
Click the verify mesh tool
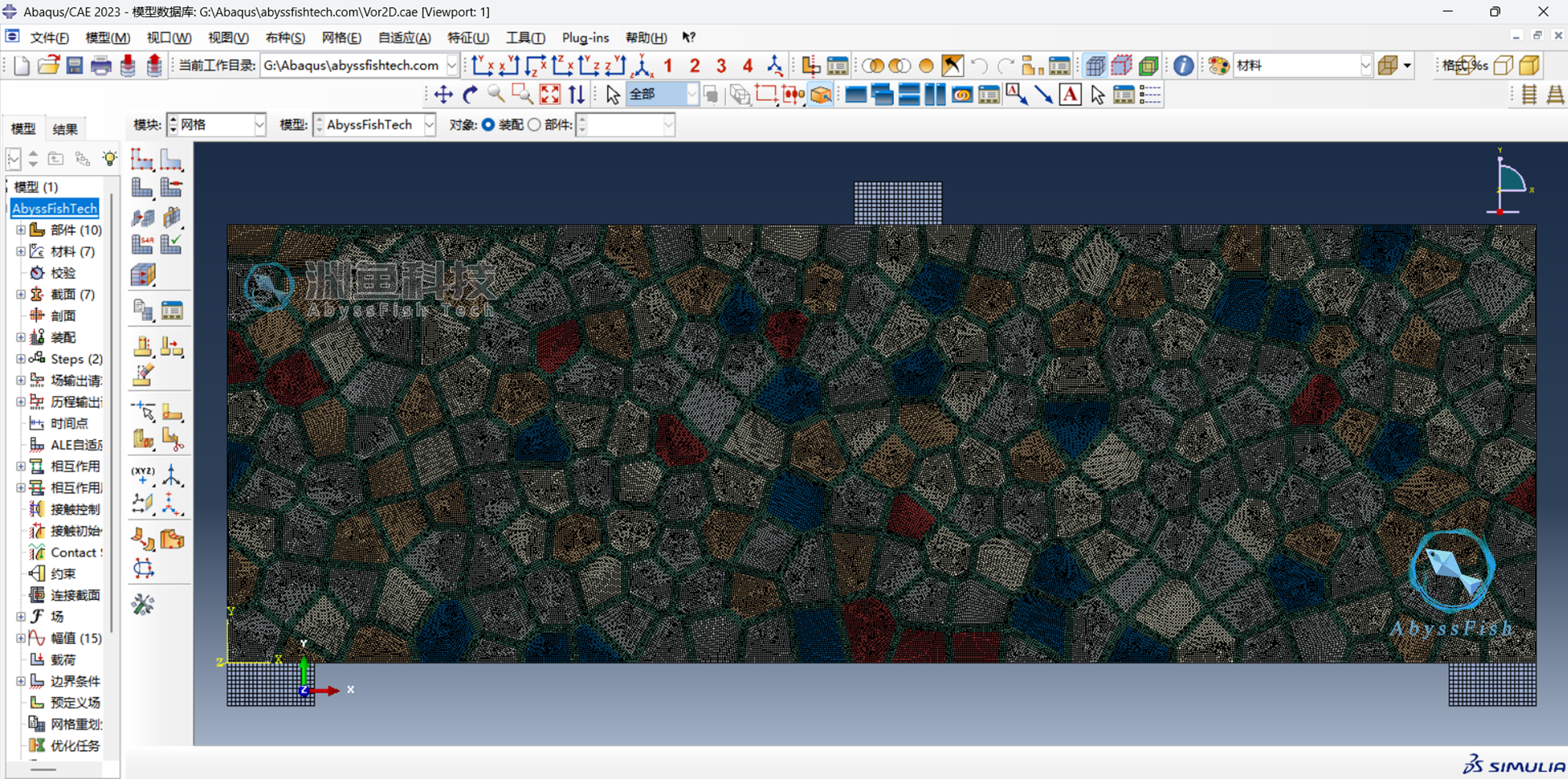172,244
